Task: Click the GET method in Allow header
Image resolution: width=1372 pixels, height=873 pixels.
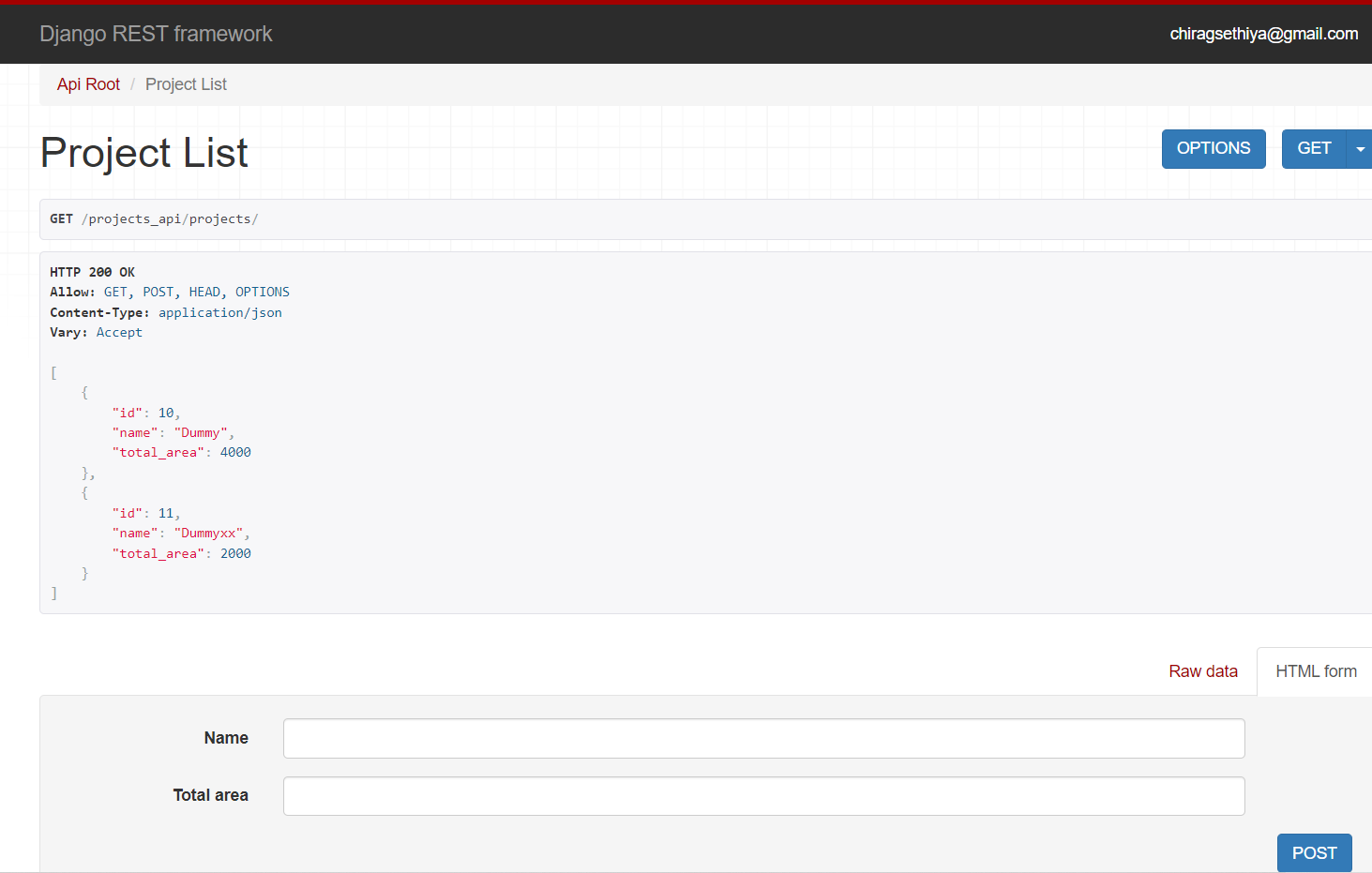Action: pyautogui.click(x=114, y=292)
